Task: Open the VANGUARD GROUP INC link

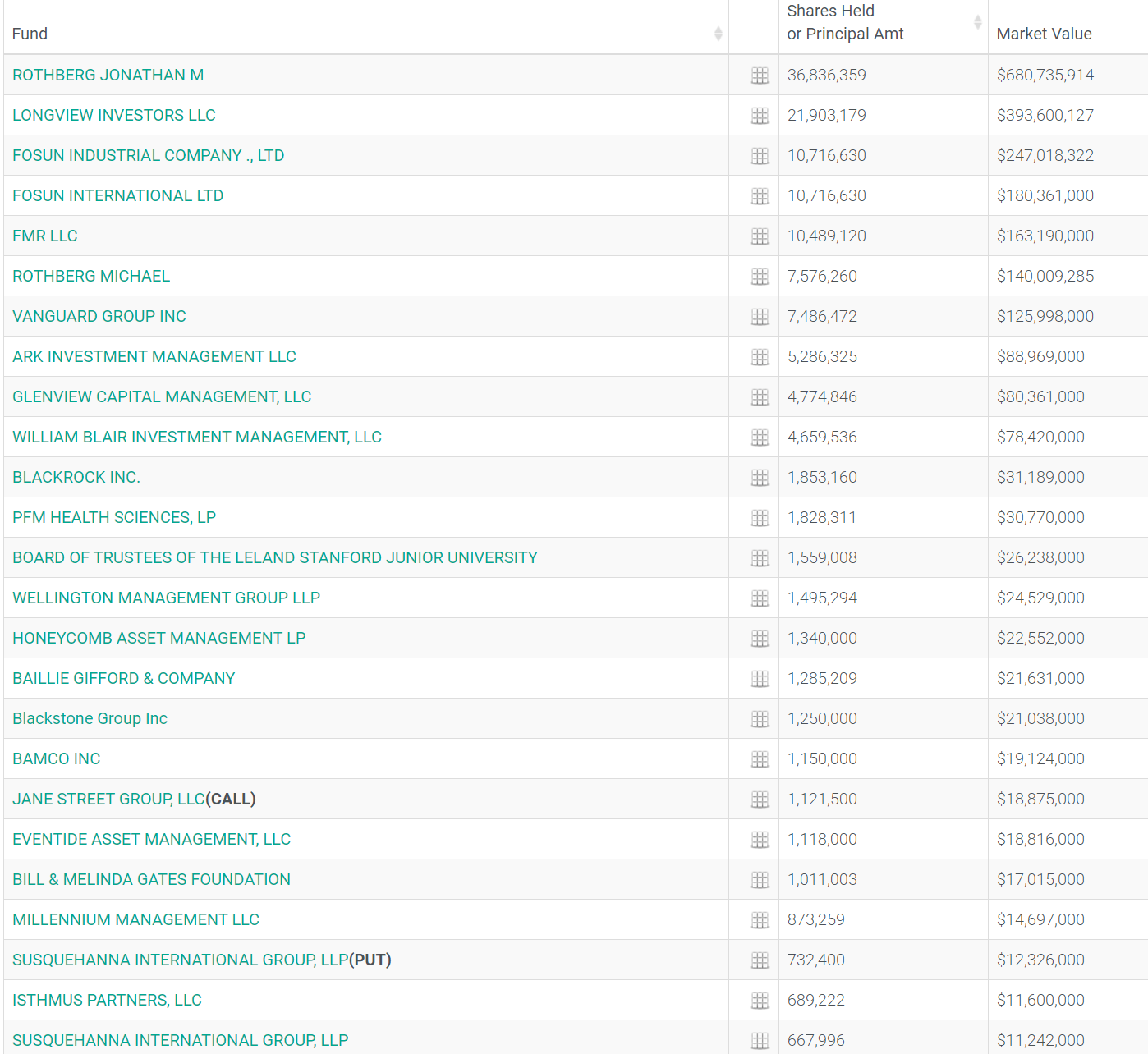Action: [x=99, y=316]
